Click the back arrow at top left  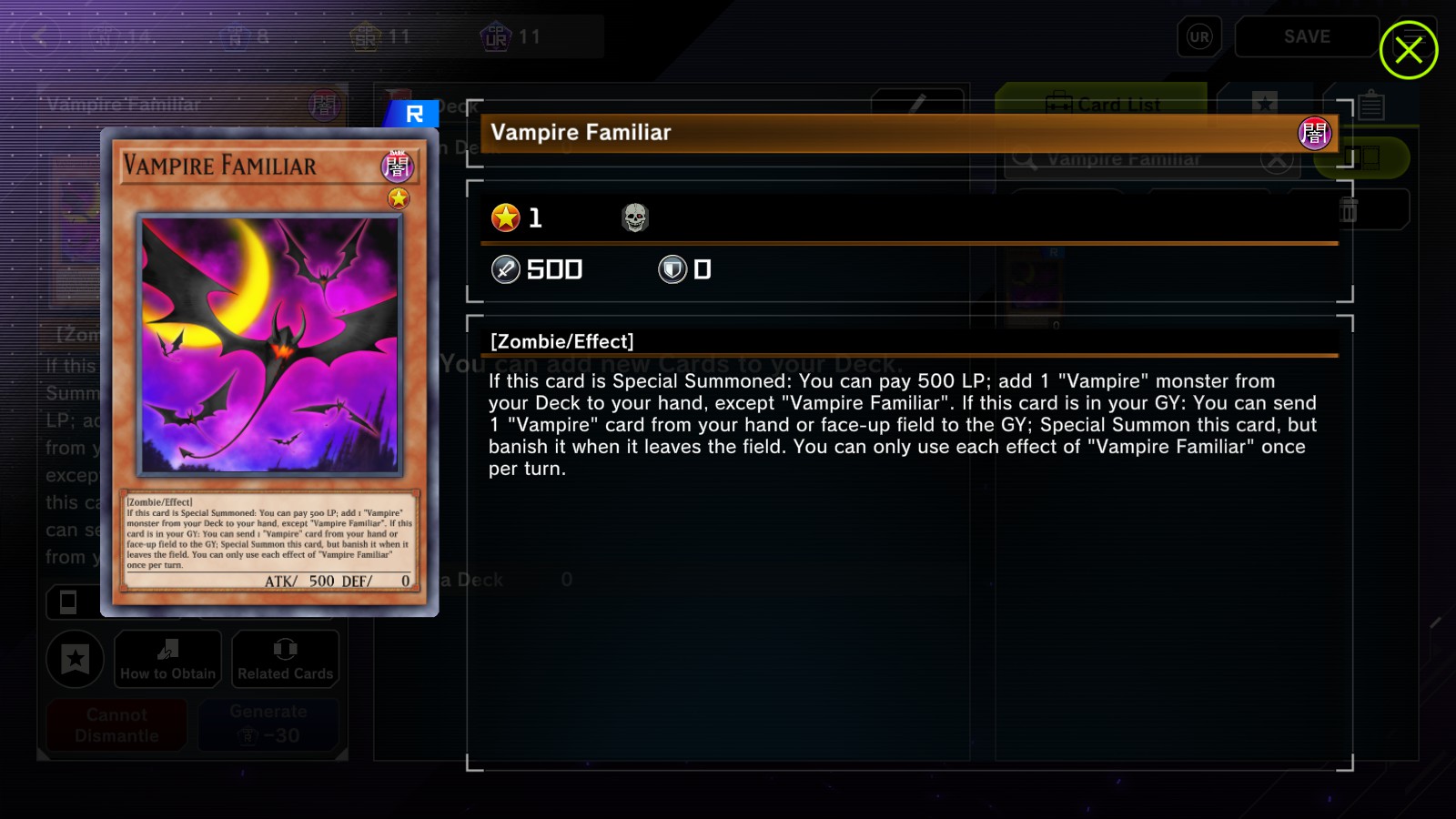click(40, 36)
